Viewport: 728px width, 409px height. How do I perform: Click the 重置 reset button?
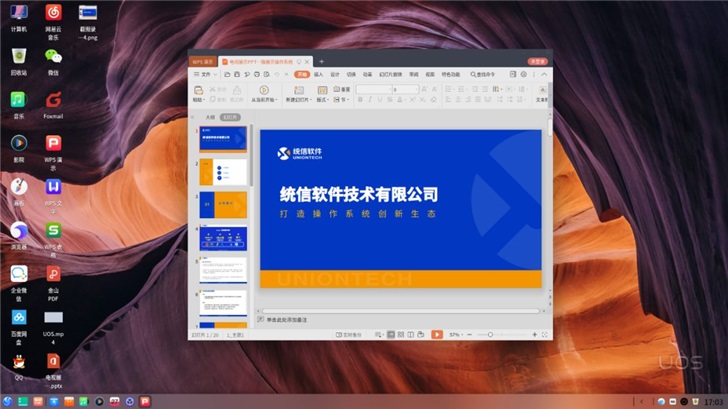(x=345, y=89)
